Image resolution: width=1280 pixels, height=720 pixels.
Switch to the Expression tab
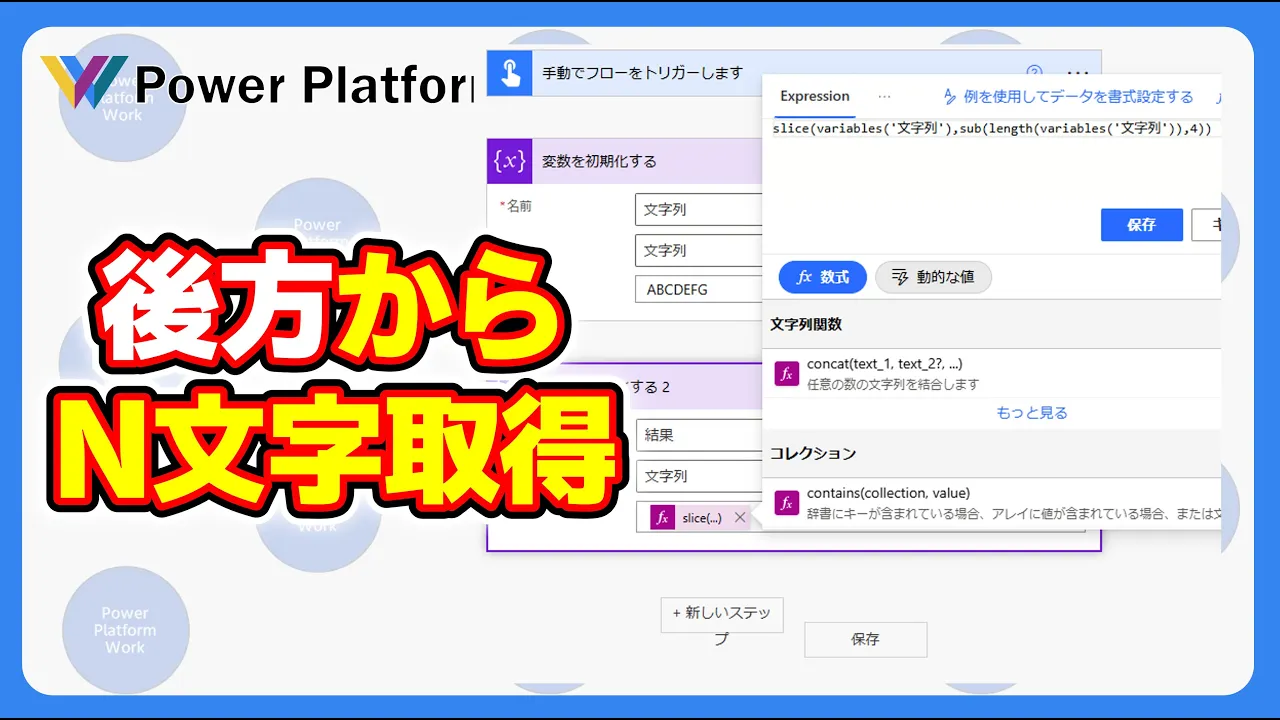pyautogui.click(x=815, y=96)
